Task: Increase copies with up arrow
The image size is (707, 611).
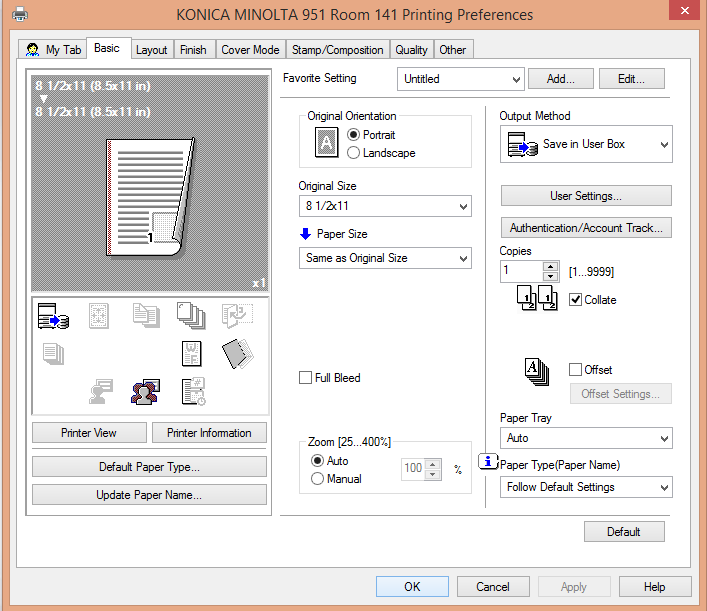Action: coord(551,266)
